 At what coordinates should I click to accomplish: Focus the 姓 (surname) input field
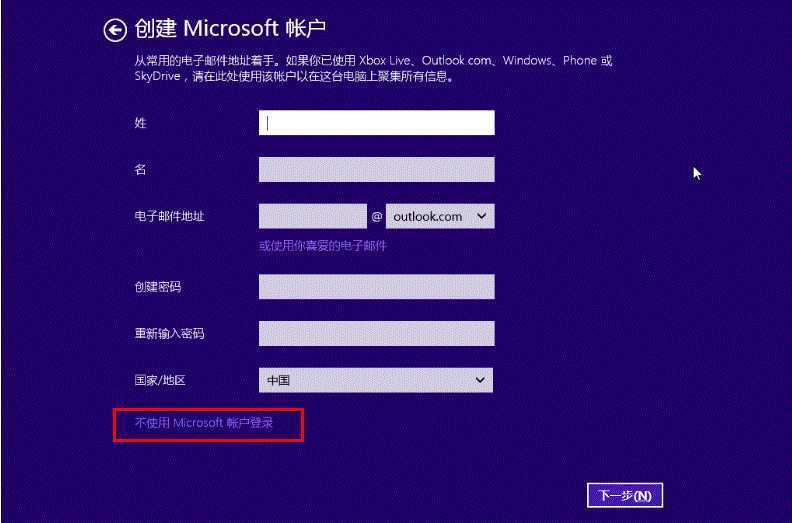click(x=377, y=123)
